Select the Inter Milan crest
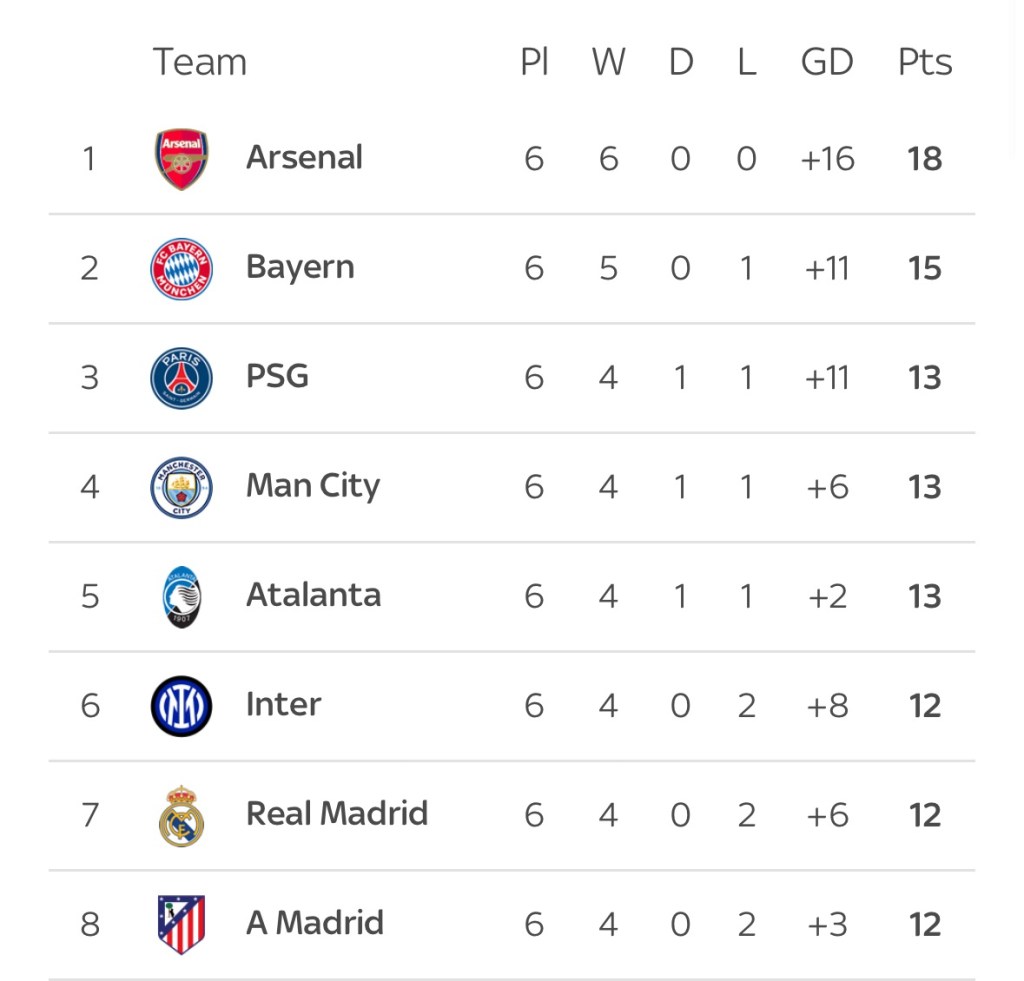Image resolution: width=1024 pixels, height=981 pixels. 181,706
